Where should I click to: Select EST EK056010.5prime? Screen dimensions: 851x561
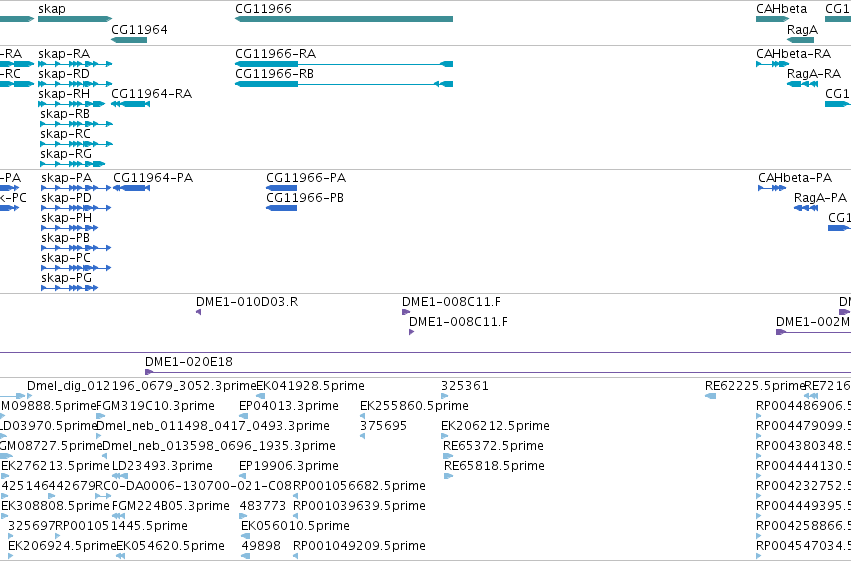tap(295, 526)
